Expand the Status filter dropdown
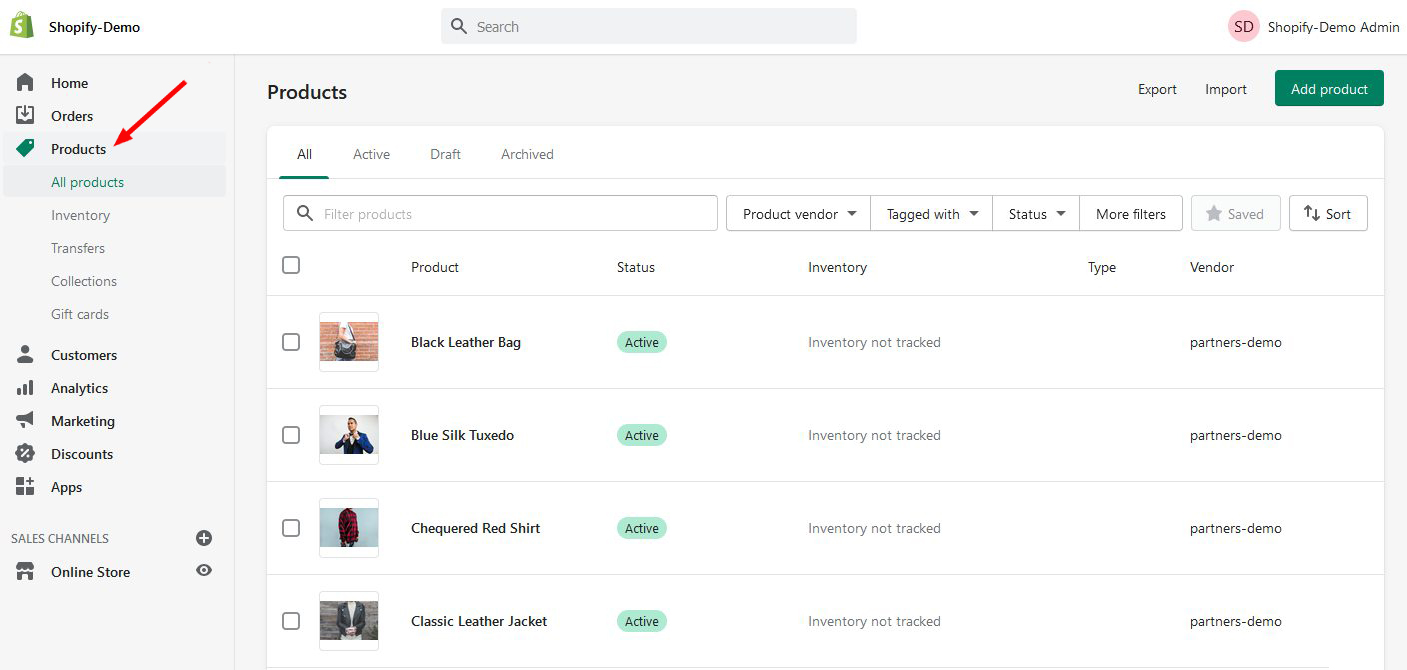Viewport: 1407px width, 670px height. click(1036, 214)
